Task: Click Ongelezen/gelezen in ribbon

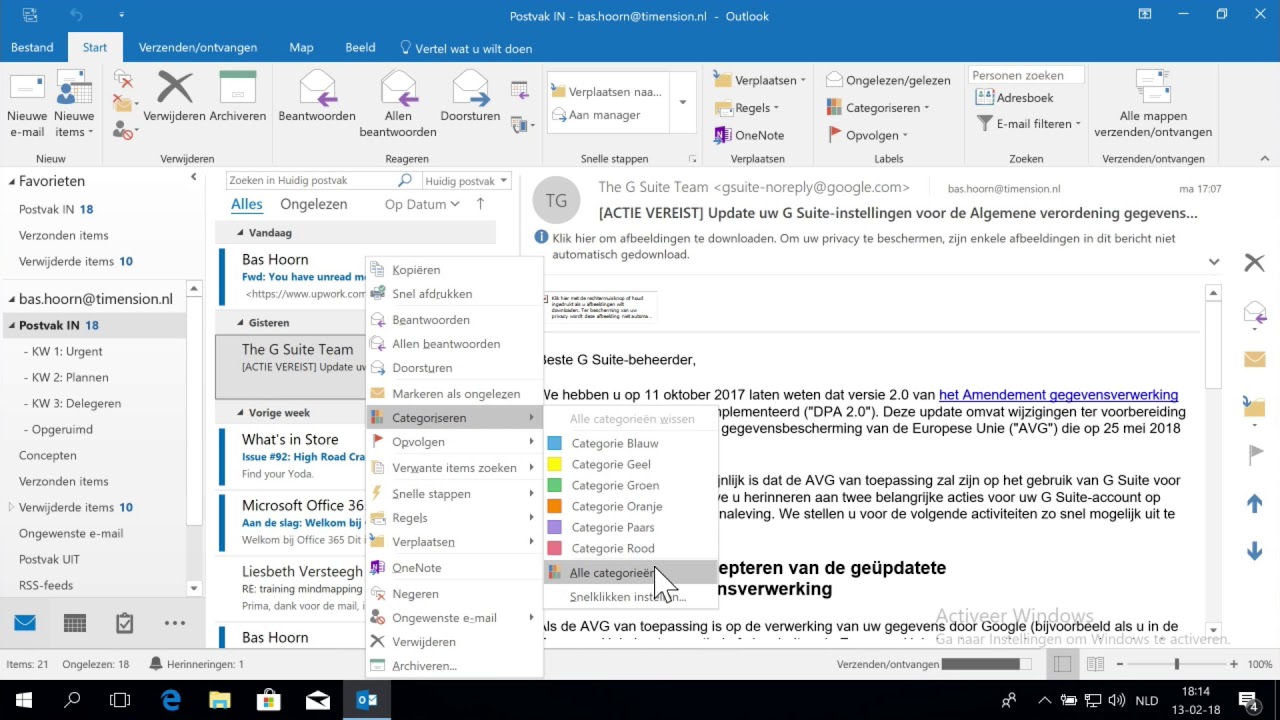Action: (888, 80)
